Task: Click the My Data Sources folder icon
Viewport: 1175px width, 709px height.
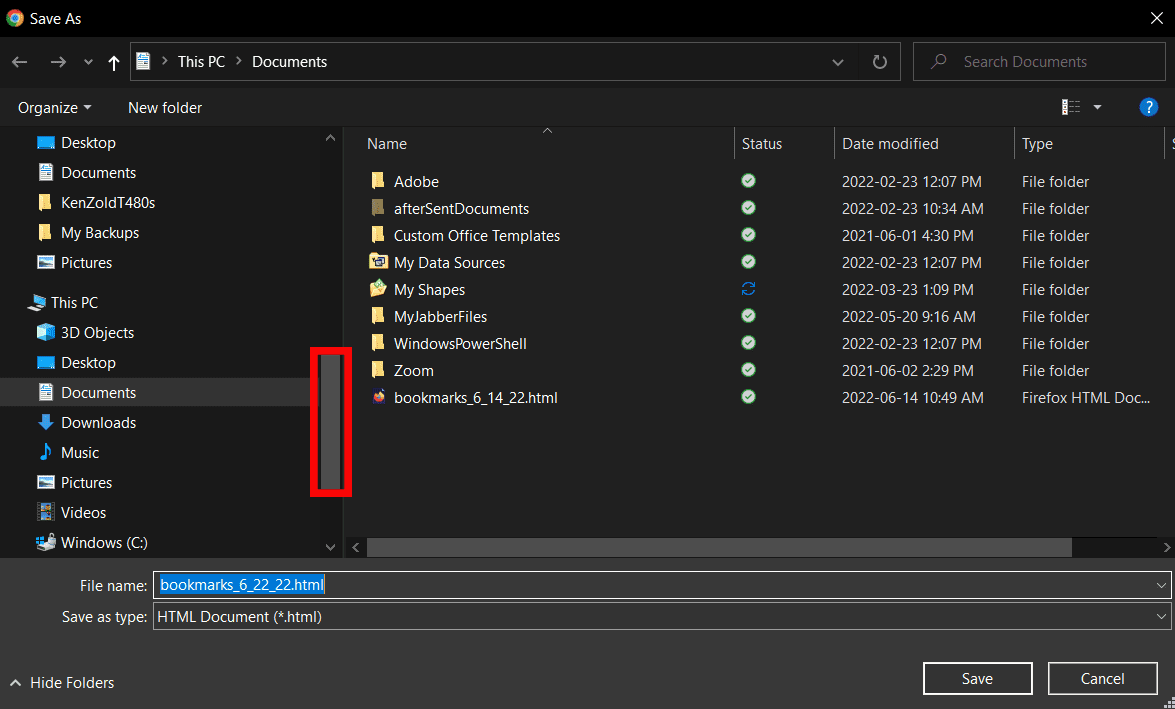Action: (x=378, y=262)
